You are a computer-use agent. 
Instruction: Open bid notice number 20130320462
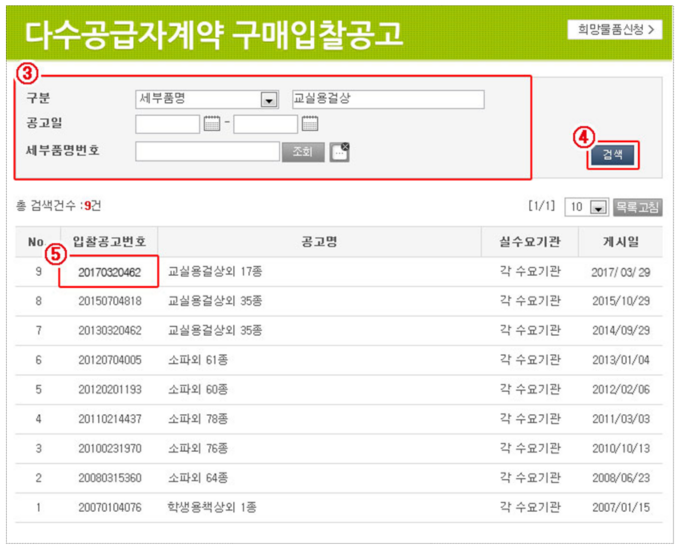(x=110, y=330)
